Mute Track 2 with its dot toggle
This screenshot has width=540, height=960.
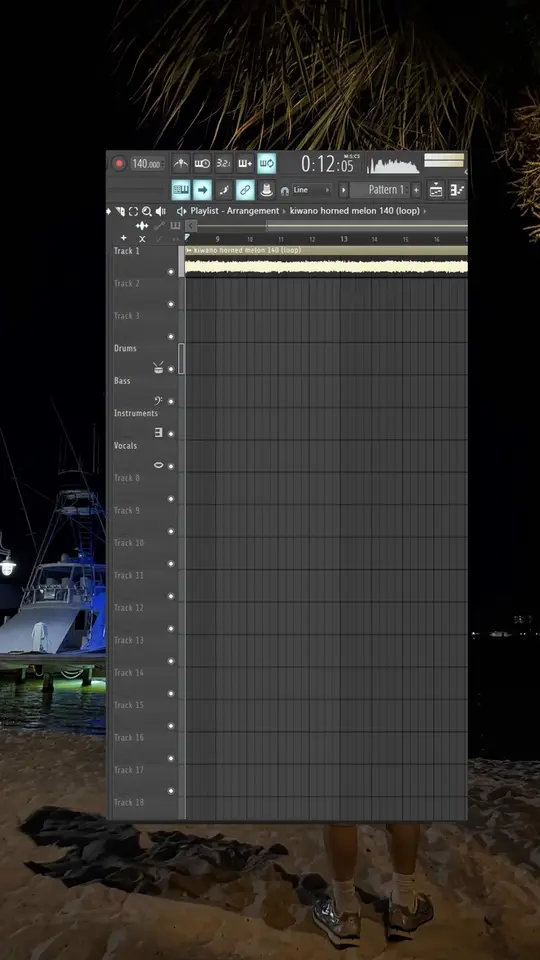click(171, 304)
